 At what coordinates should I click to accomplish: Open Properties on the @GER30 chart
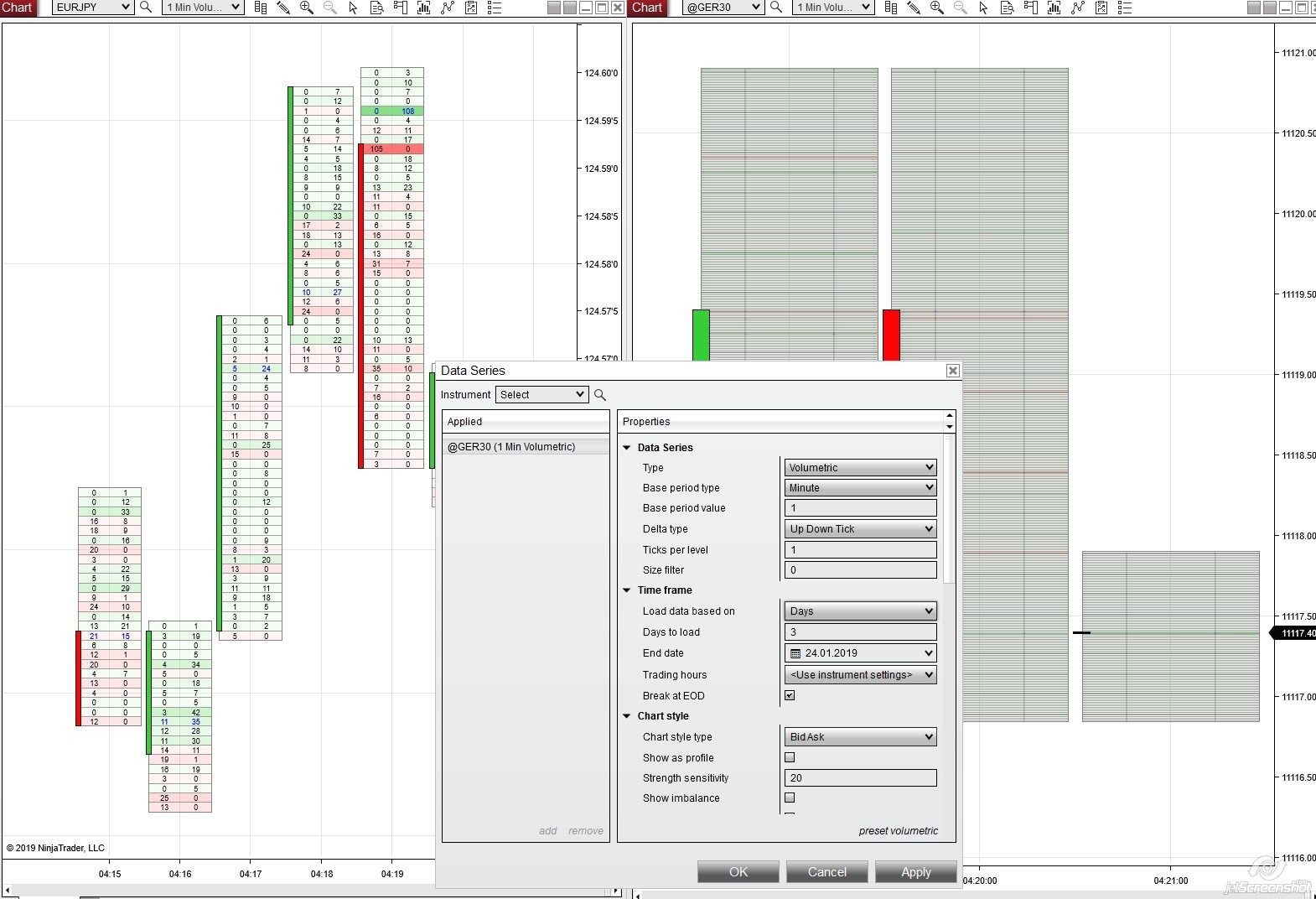1125,8
